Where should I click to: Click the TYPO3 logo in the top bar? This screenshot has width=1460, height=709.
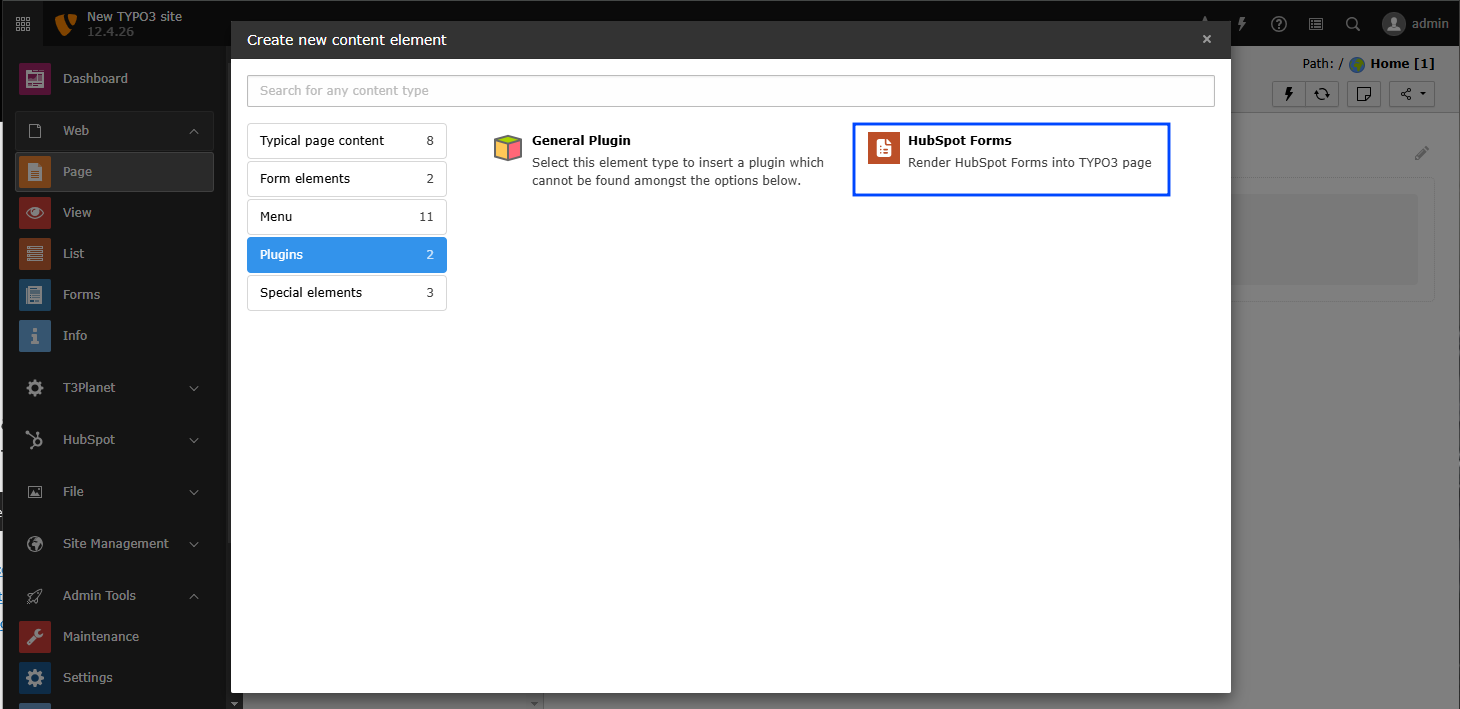tap(65, 24)
